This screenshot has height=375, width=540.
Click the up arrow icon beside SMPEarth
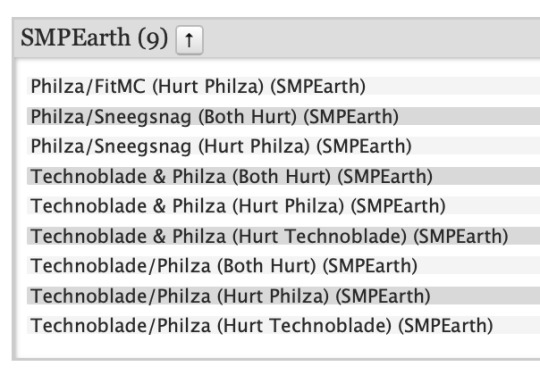point(189,40)
